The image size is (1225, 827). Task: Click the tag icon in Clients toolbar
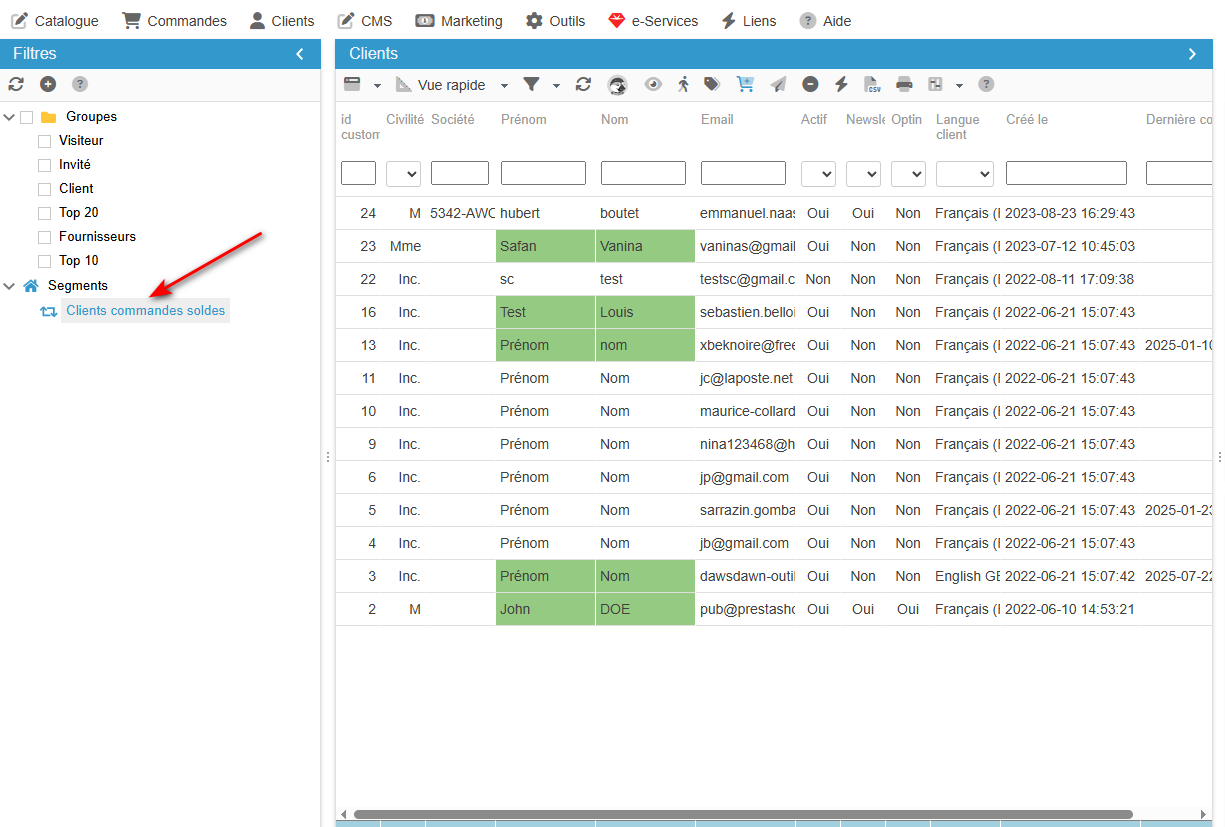[x=712, y=85]
